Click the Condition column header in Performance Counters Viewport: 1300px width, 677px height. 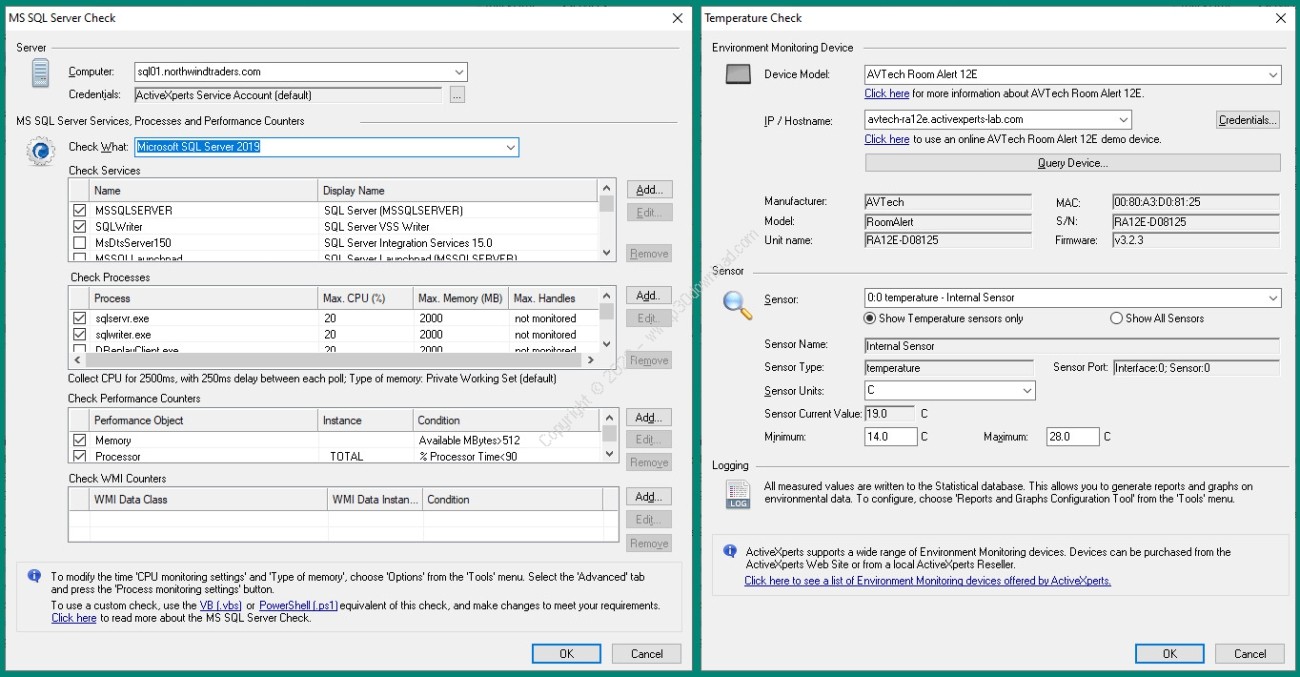507,420
